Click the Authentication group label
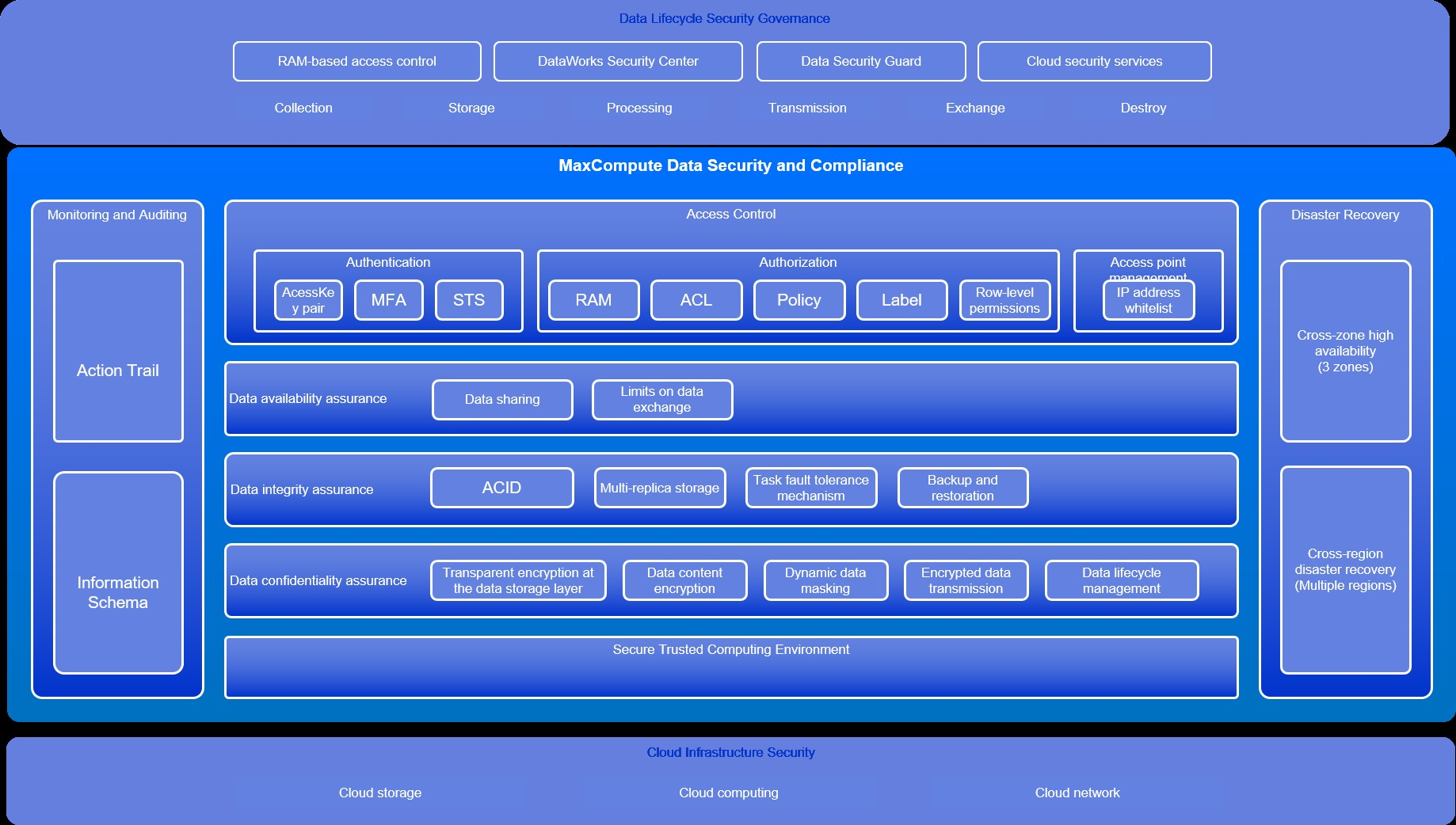The image size is (1456, 825). [x=388, y=262]
